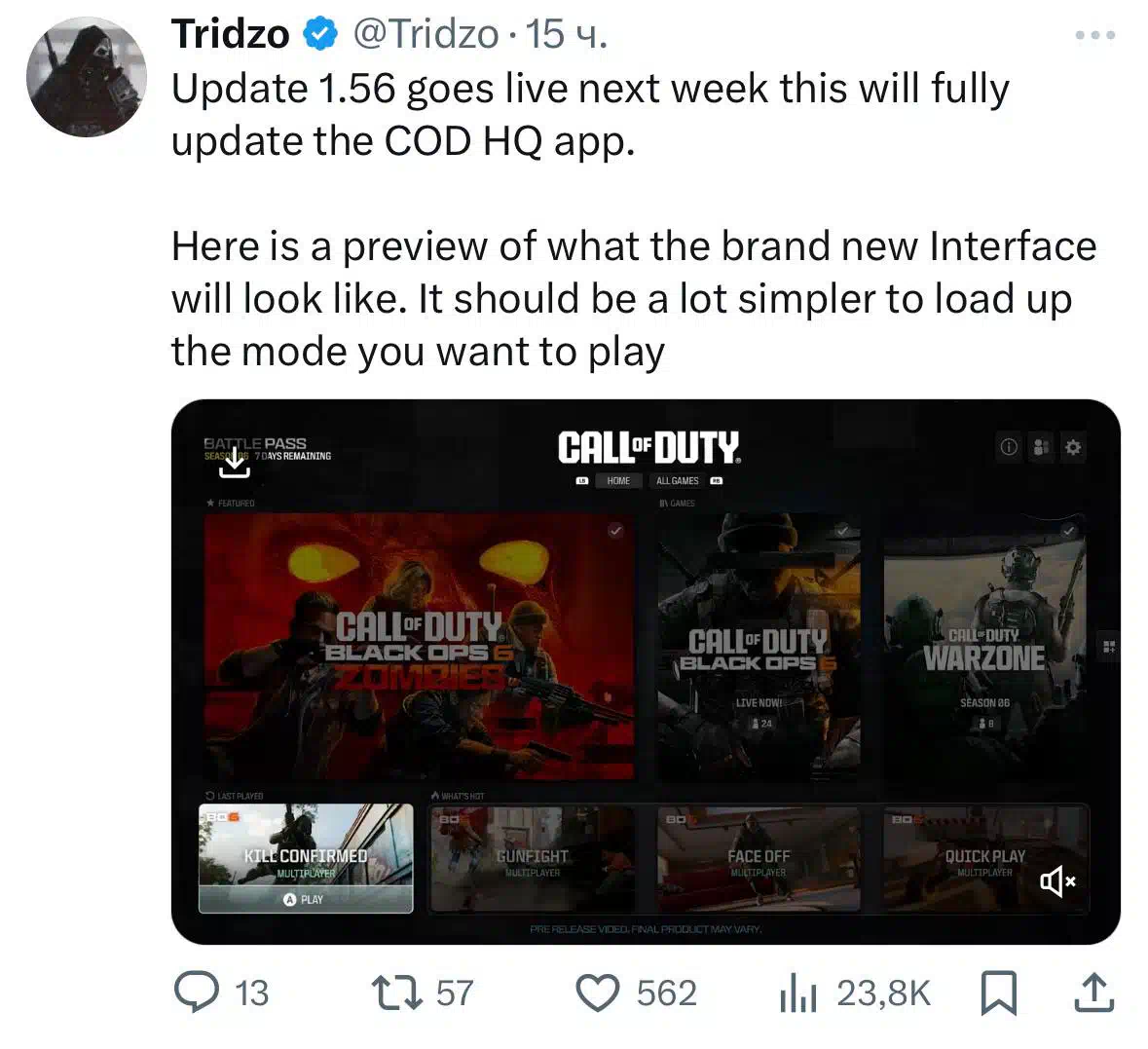Click the download arrow on Battle Pass
This screenshot has height=1049, width=1148.
pyautogui.click(x=235, y=463)
